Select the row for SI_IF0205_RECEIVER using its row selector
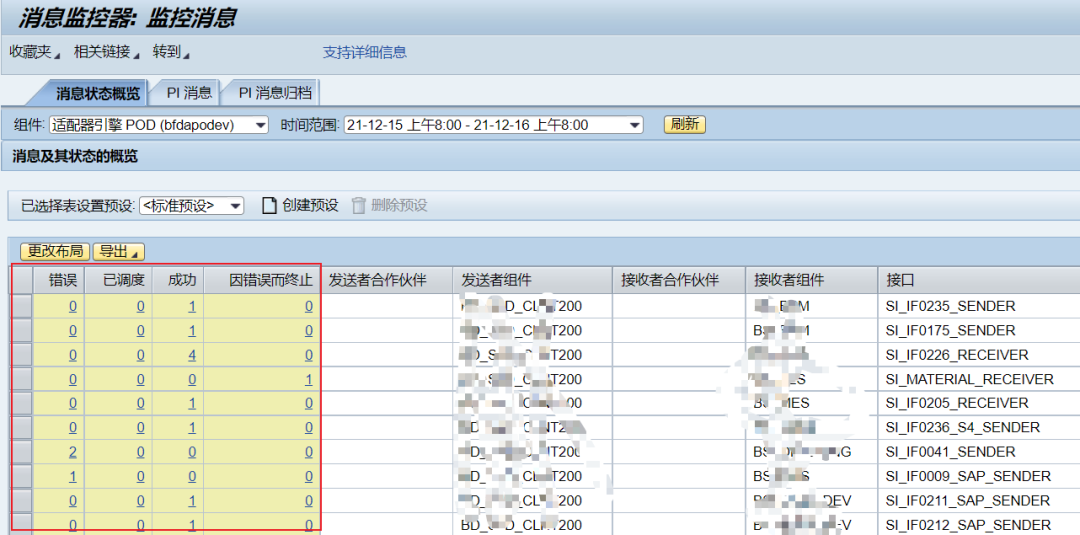 coord(22,403)
